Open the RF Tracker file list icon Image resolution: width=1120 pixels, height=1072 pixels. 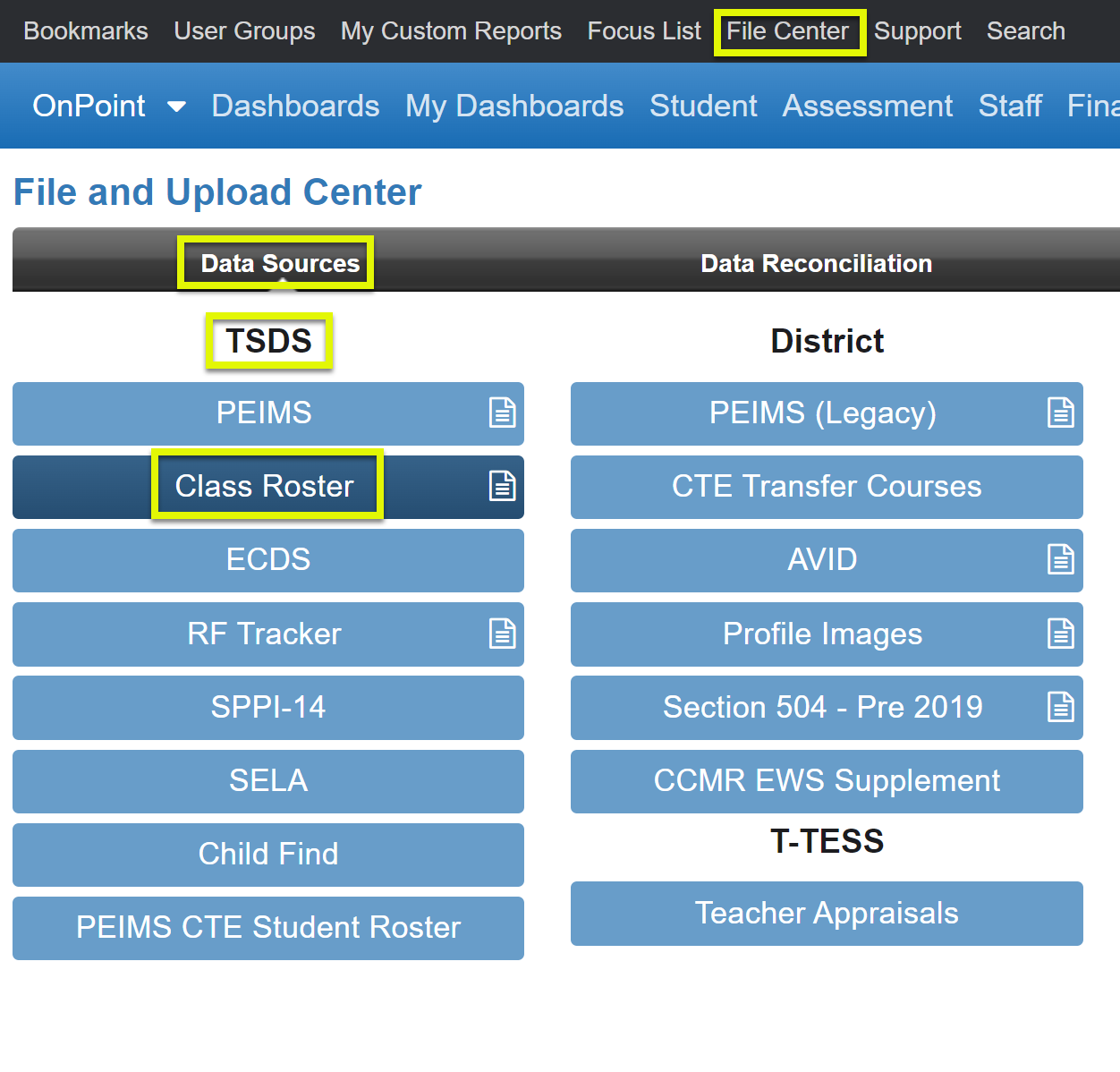point(502,634)
